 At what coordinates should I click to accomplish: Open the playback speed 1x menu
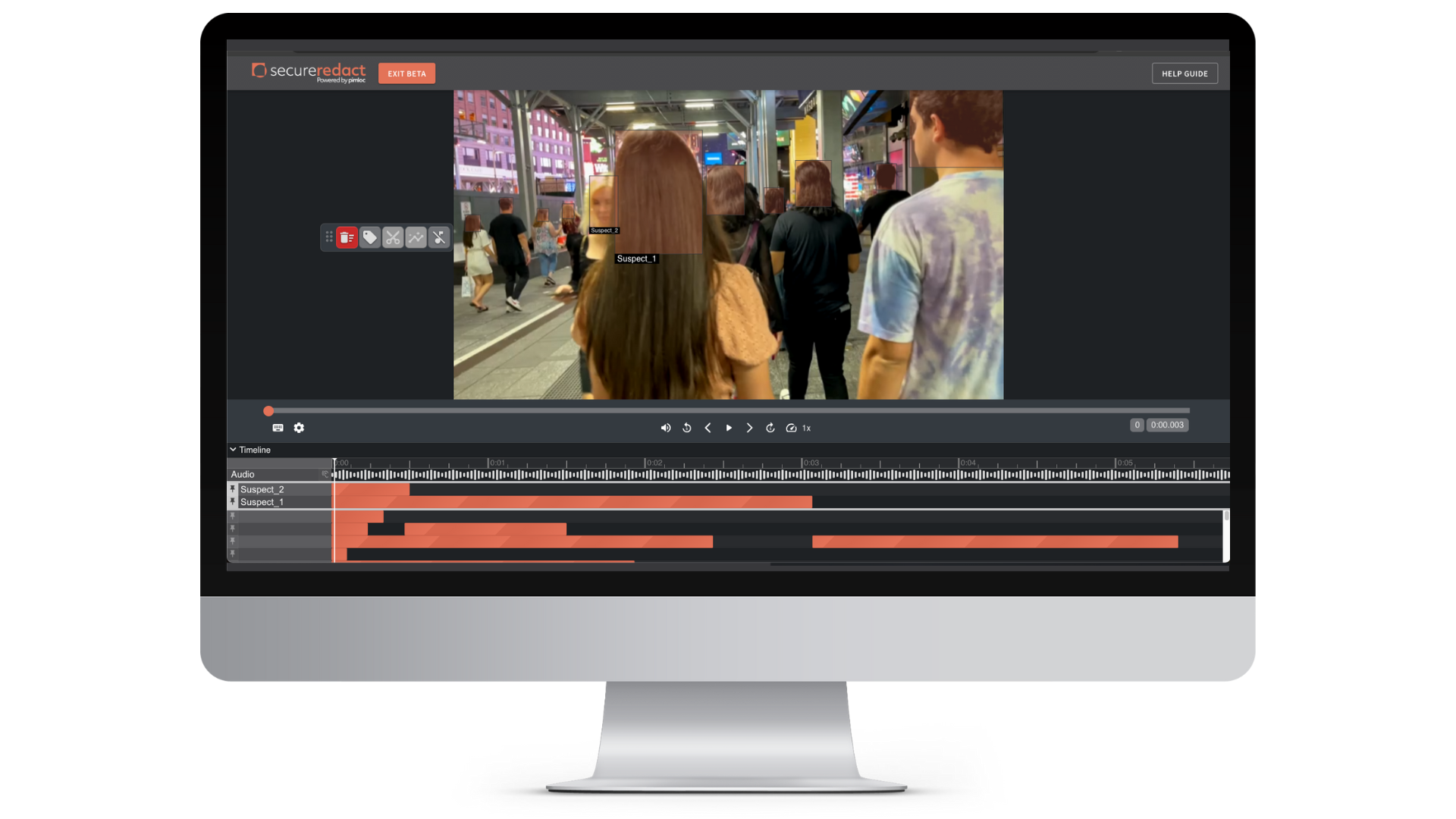pyautogui.click(x=800, y=428)
